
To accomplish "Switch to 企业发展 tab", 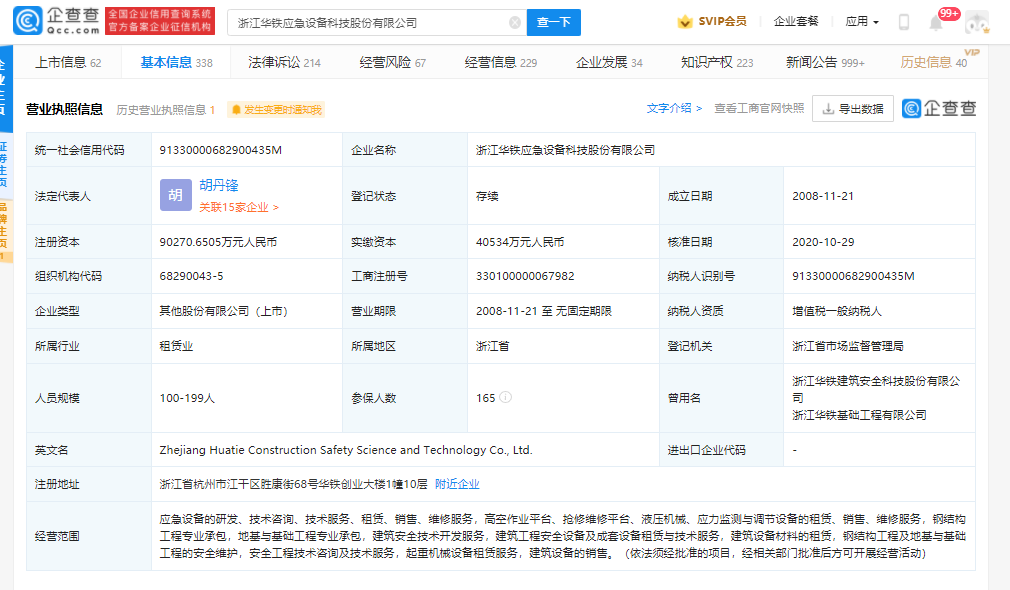I will click(609, 62).
